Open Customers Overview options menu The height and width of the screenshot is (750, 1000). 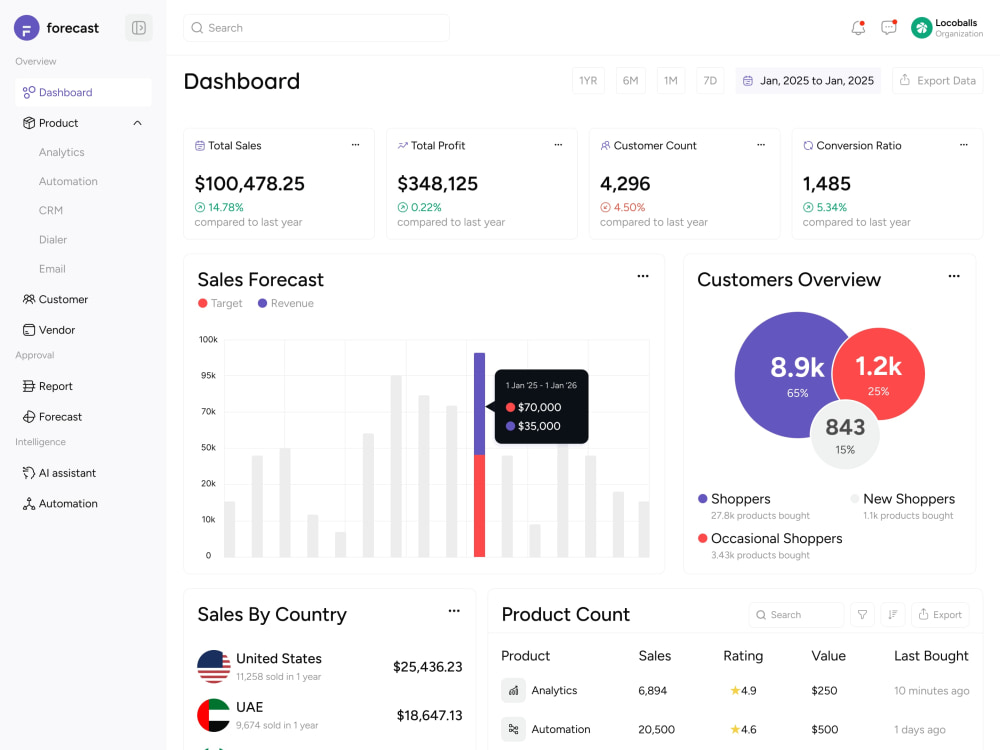[x=954, y=276]
